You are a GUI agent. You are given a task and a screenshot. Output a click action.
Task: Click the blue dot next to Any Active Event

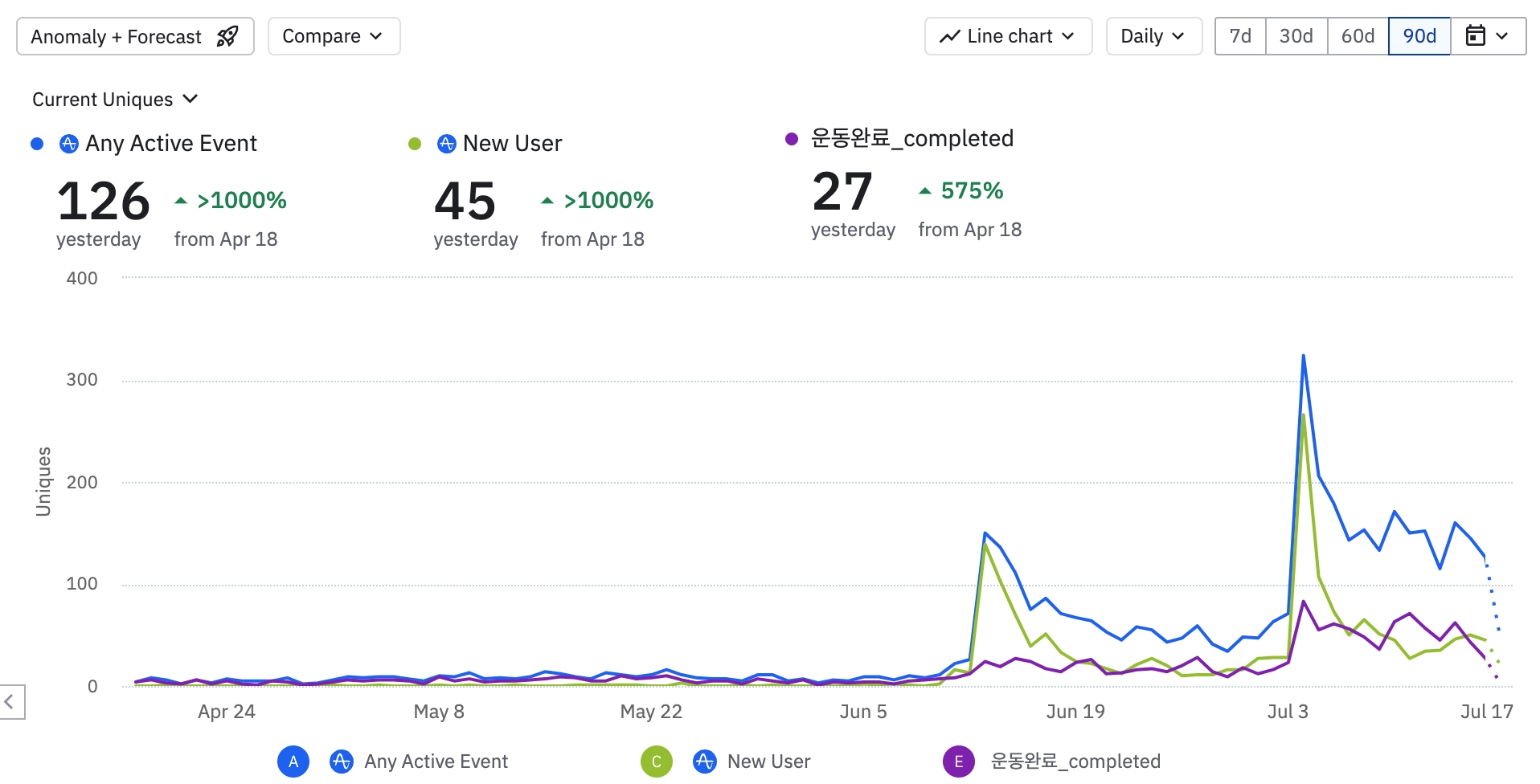37,144
